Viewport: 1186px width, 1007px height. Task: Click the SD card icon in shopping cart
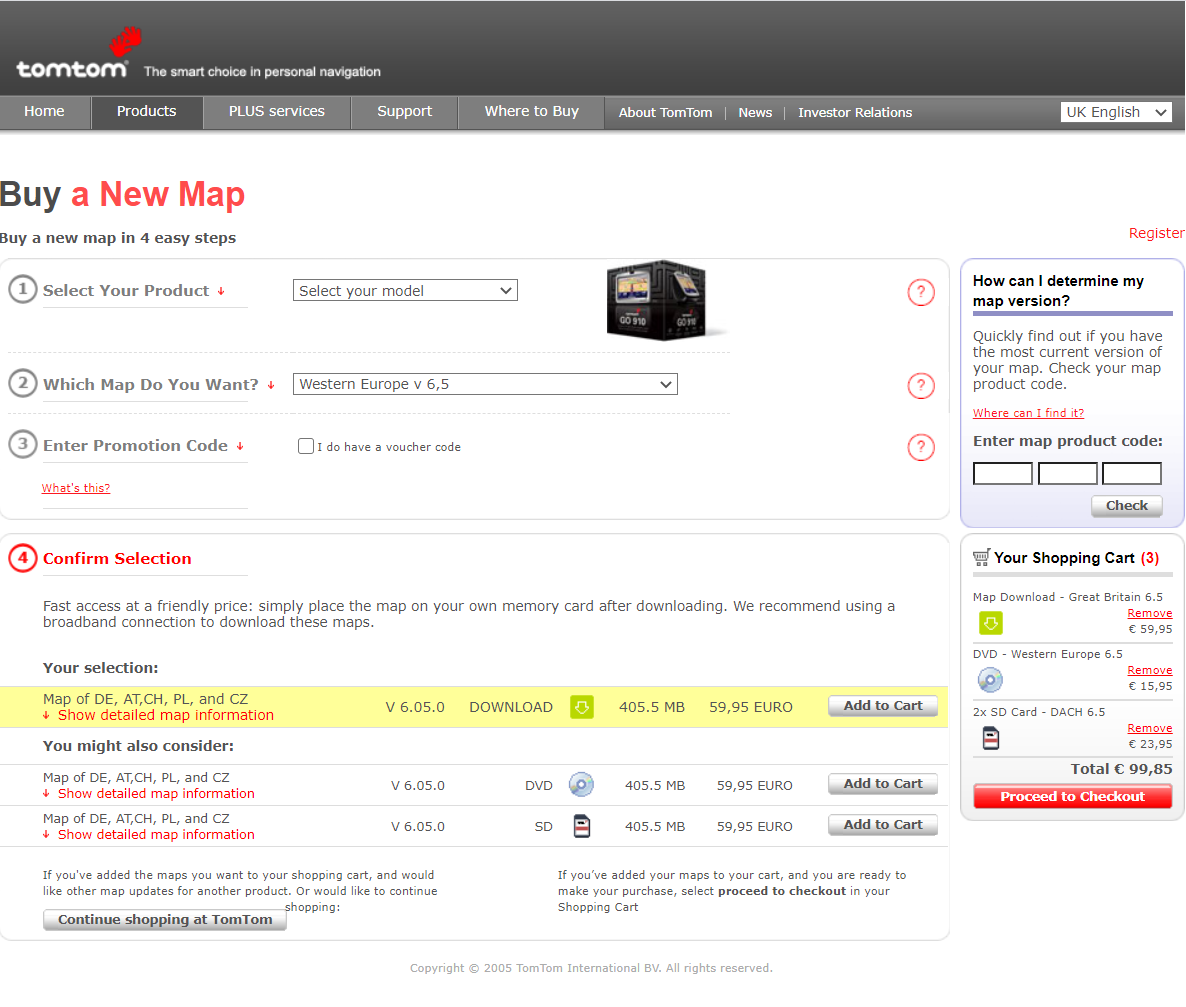[991, 738]
